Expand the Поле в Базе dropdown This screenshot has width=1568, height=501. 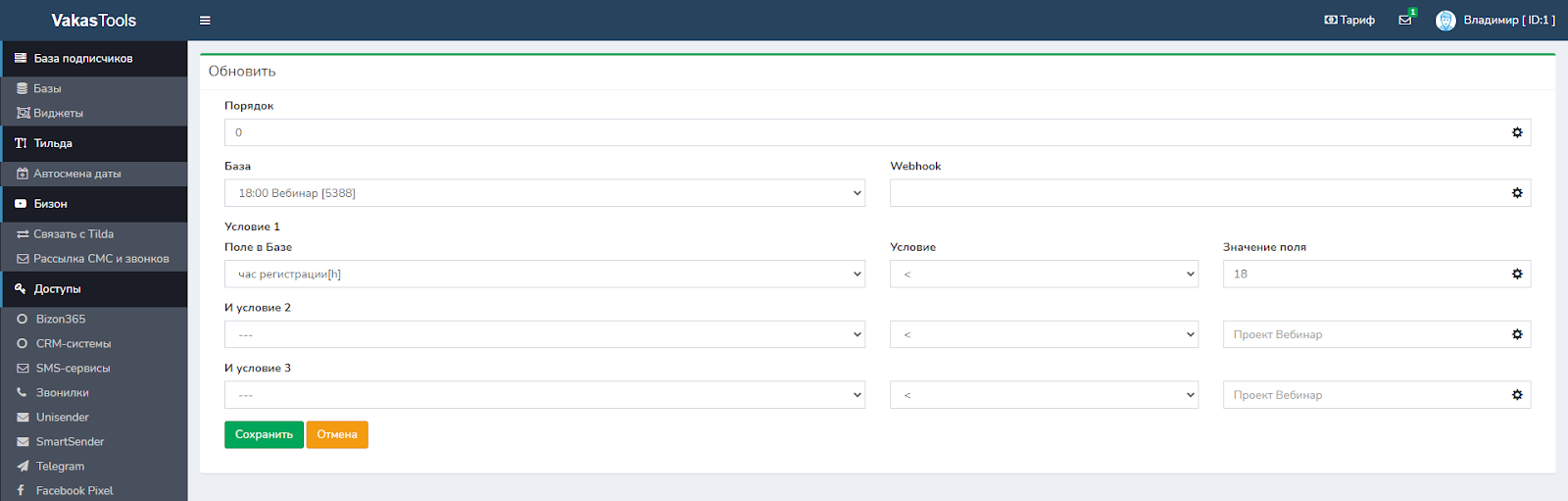(x=544, y=274)
